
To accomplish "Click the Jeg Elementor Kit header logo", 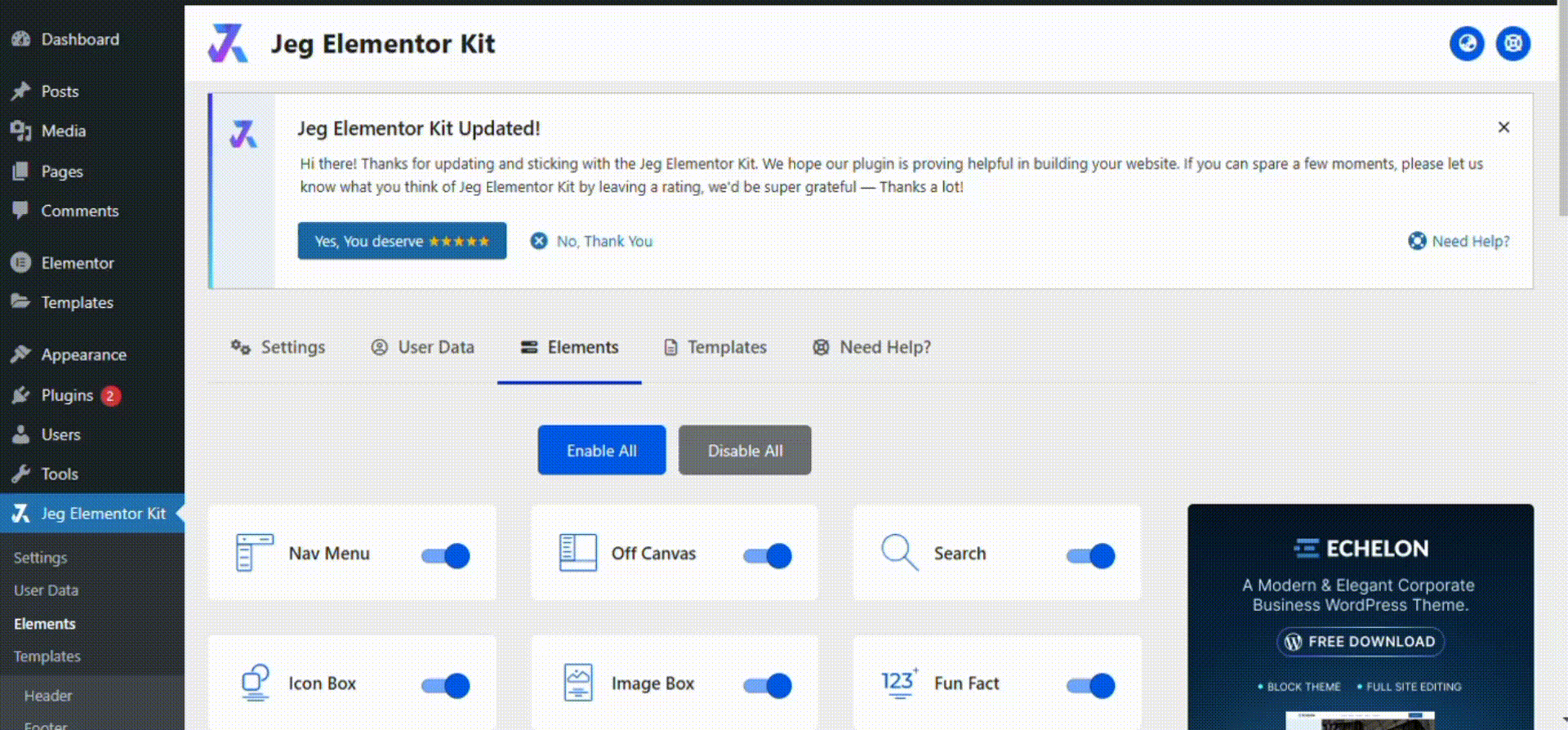I will 228,43.
